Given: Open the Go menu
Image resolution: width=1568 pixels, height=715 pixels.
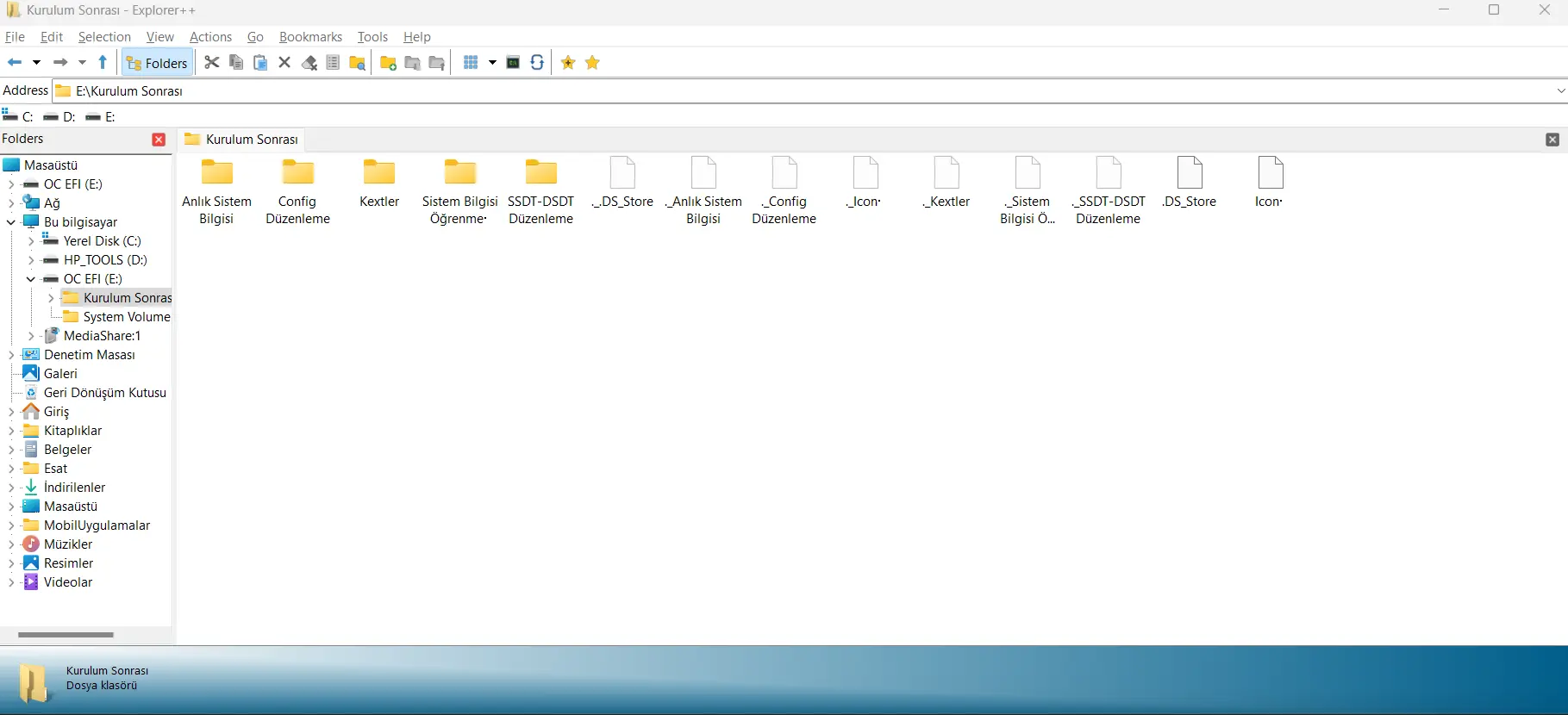Looking at the screenshot, I should (x=255, y=37).
